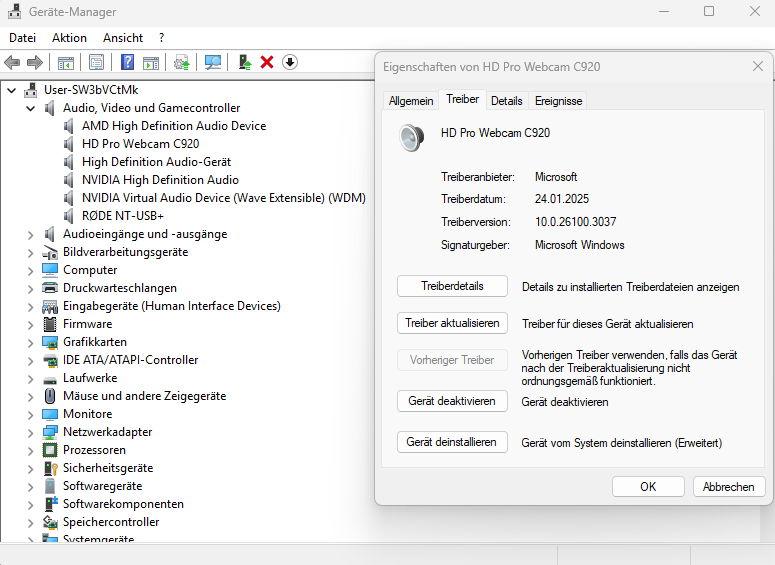Click the Bildverarbeitungsgeräte icon

(50, 252)
